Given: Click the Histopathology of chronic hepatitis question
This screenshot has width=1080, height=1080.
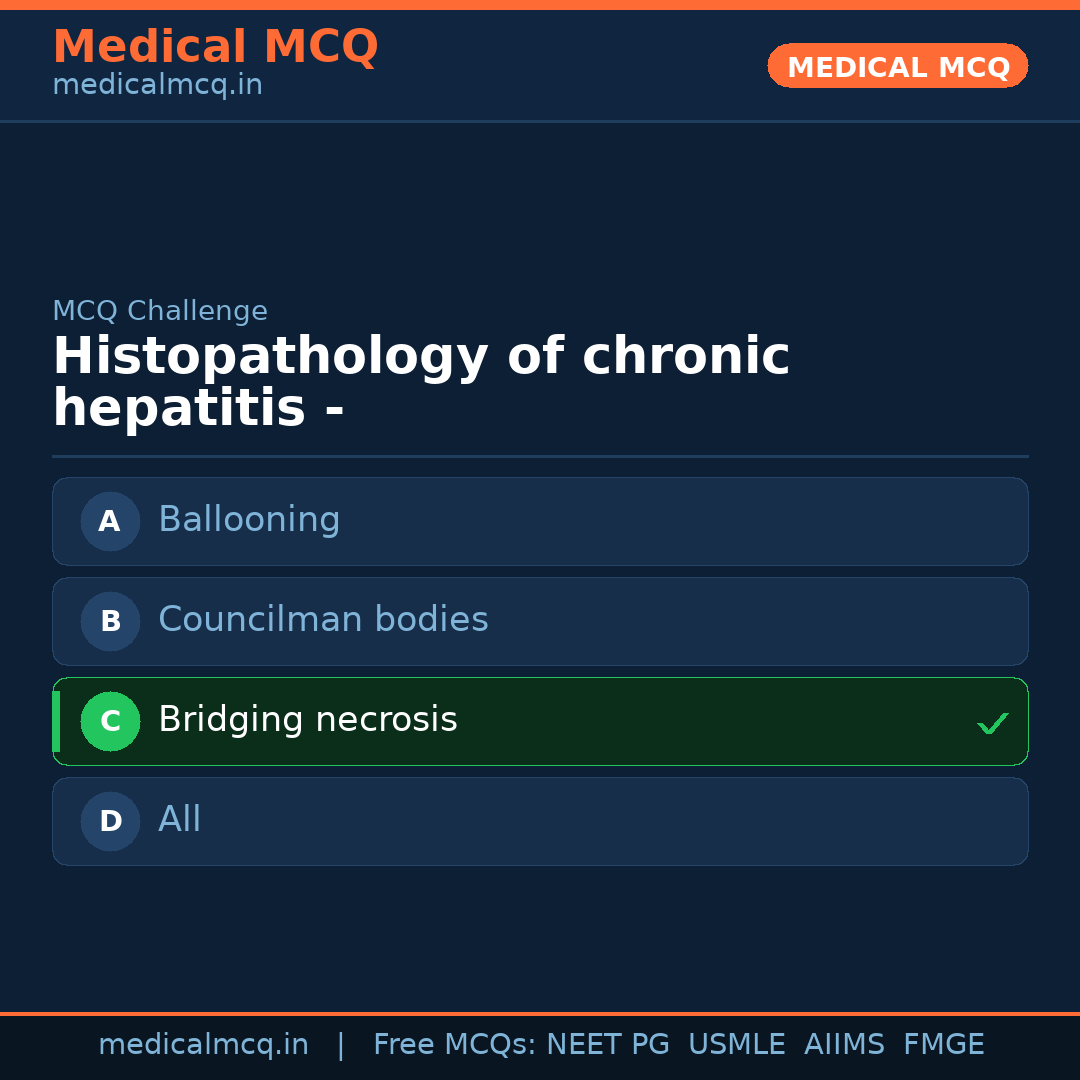Looking at the screenshot, I should (x=421, y=383).
